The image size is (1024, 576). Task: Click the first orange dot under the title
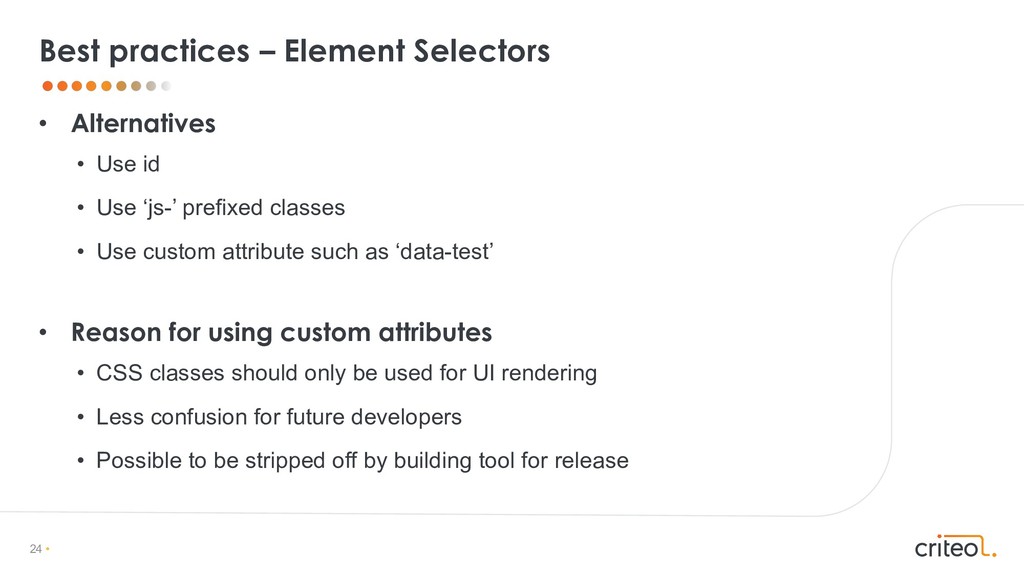pyautogui.click(x=46, y=86)
